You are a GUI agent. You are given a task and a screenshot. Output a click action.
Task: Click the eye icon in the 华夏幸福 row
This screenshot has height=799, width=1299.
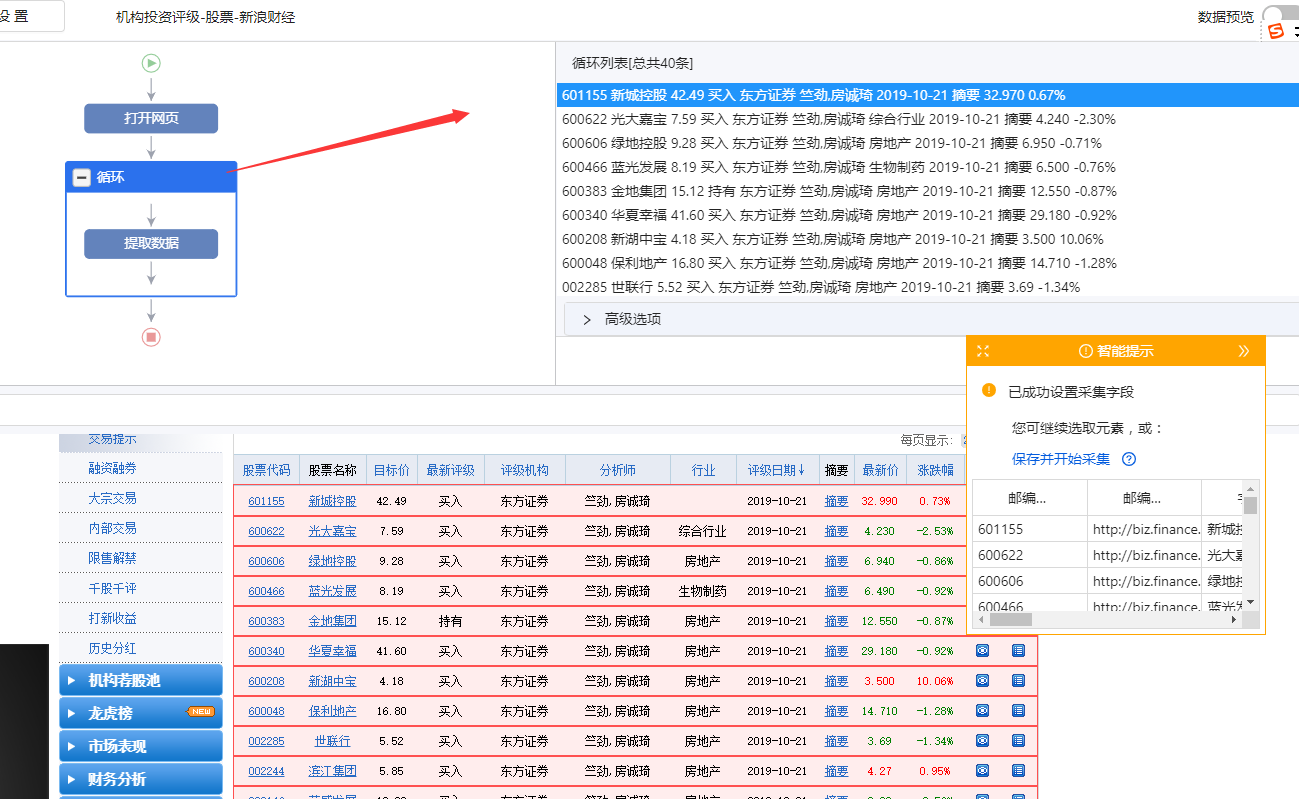click(x=982, y=650)
